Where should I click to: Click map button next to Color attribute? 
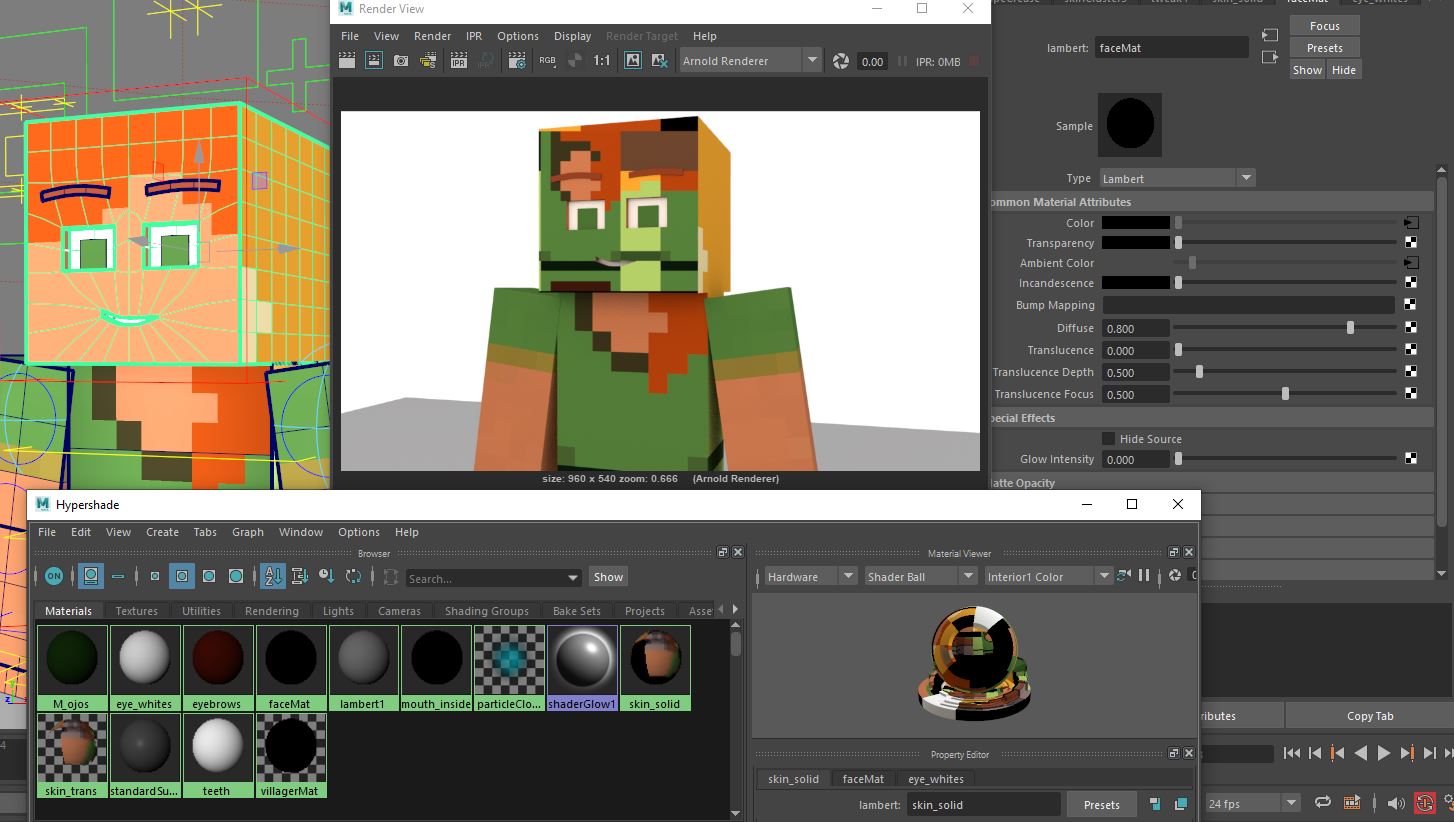tap(1411, 223)
